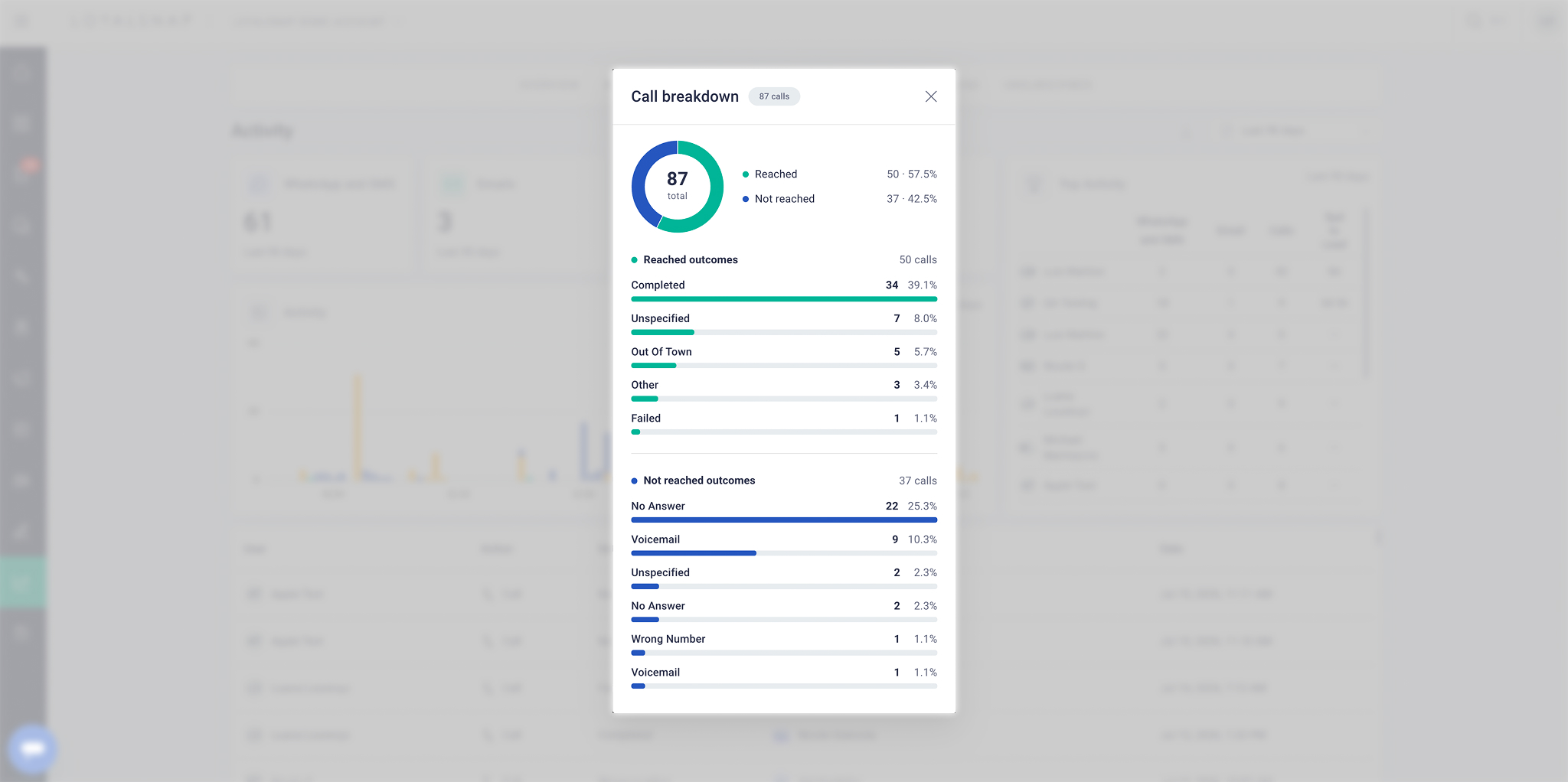Screen dimensions: 1568x782
Task: Click the Reached outcomes section heading
Action: point(690,260)
